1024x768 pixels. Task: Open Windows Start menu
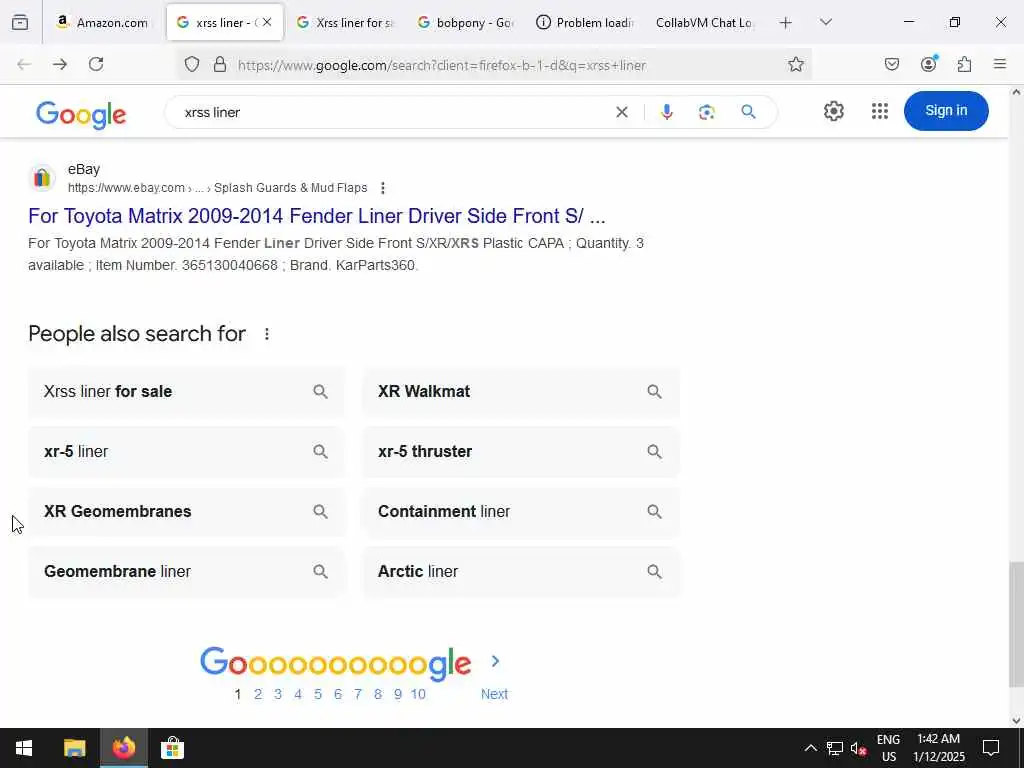coord(24,748)
